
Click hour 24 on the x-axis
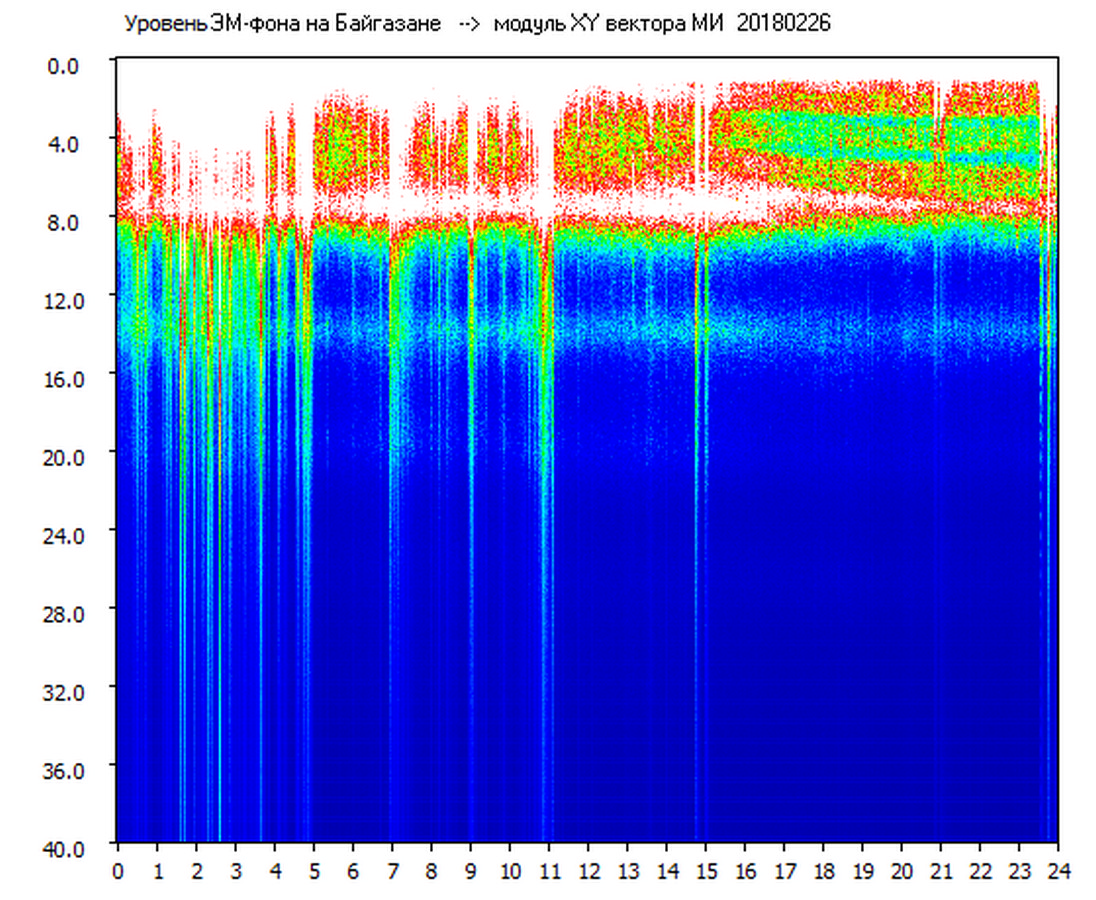point(1058,871)
